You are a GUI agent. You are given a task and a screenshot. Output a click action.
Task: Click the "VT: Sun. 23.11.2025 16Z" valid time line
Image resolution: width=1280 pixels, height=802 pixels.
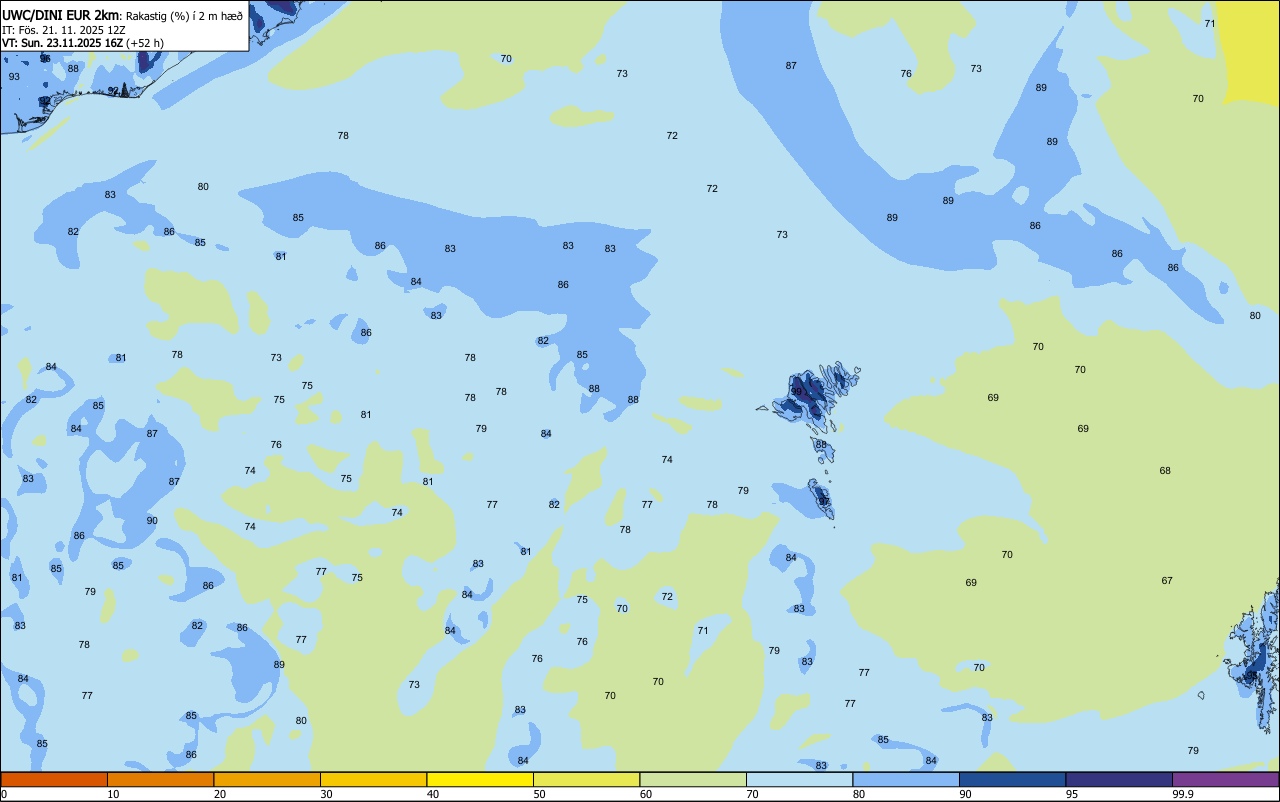pyautogui.click(x=63, y=43)
